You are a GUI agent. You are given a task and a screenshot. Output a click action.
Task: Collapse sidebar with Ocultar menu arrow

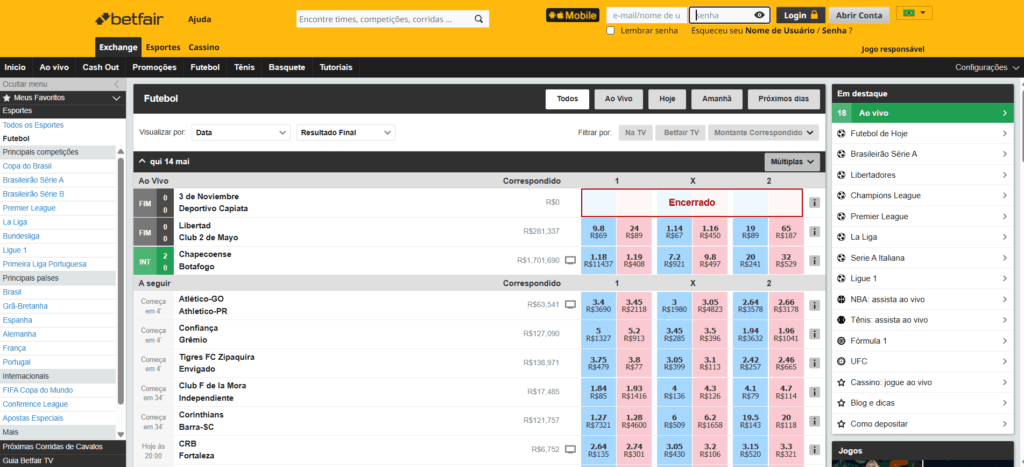(x=116, y=84)
